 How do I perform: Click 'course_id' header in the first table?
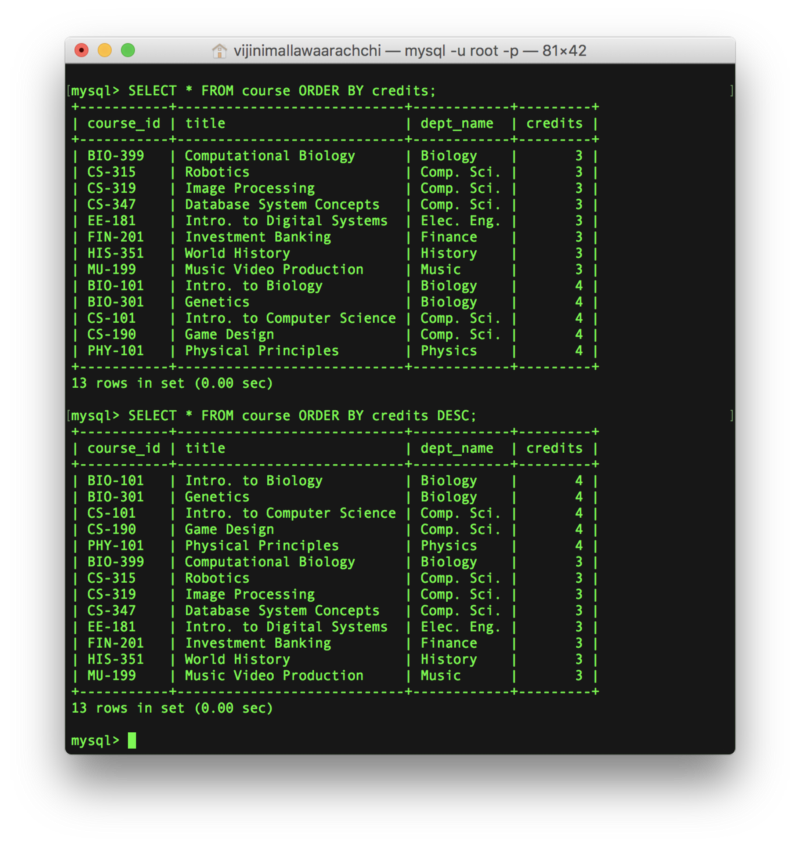tap(123, 124)
